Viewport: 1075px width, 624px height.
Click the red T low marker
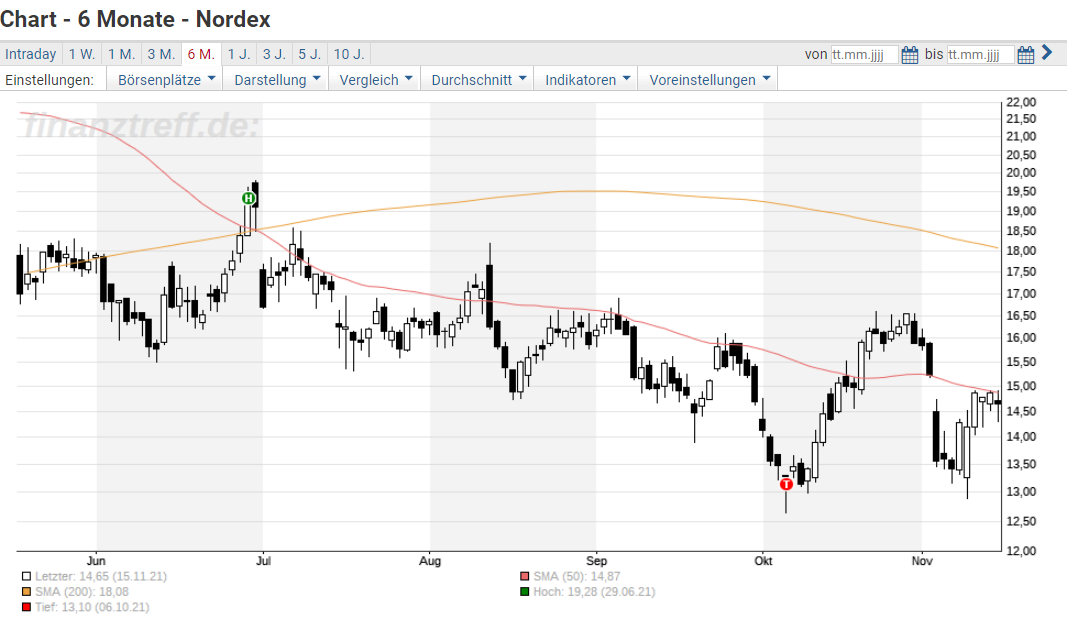coord(786,484)
